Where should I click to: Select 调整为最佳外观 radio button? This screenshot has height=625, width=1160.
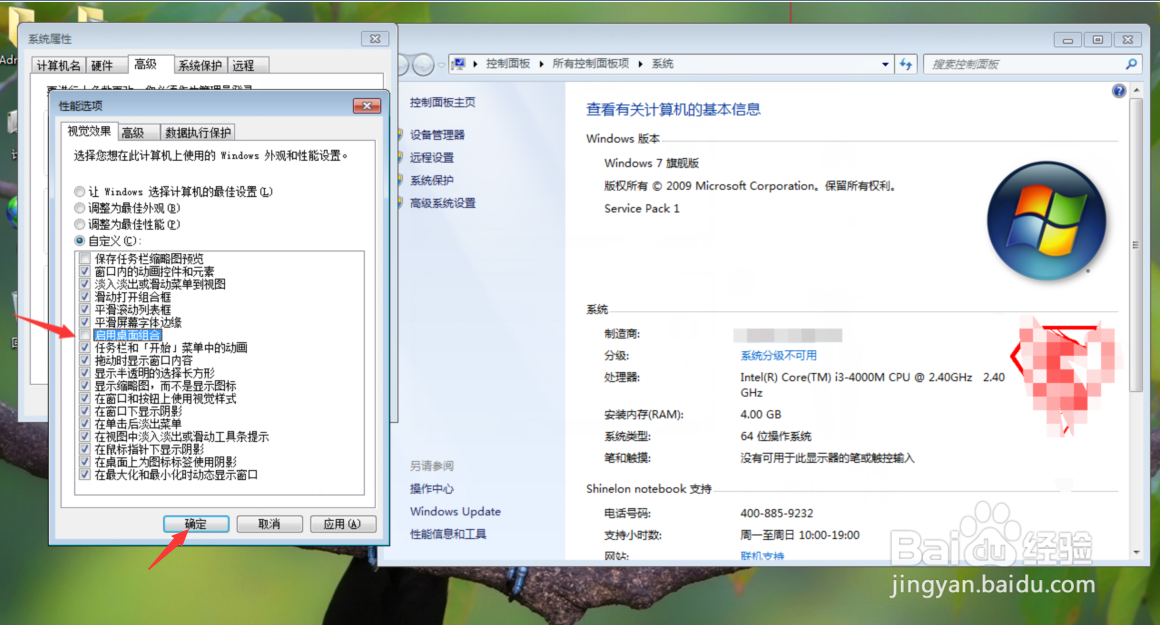tap(79, 208)
